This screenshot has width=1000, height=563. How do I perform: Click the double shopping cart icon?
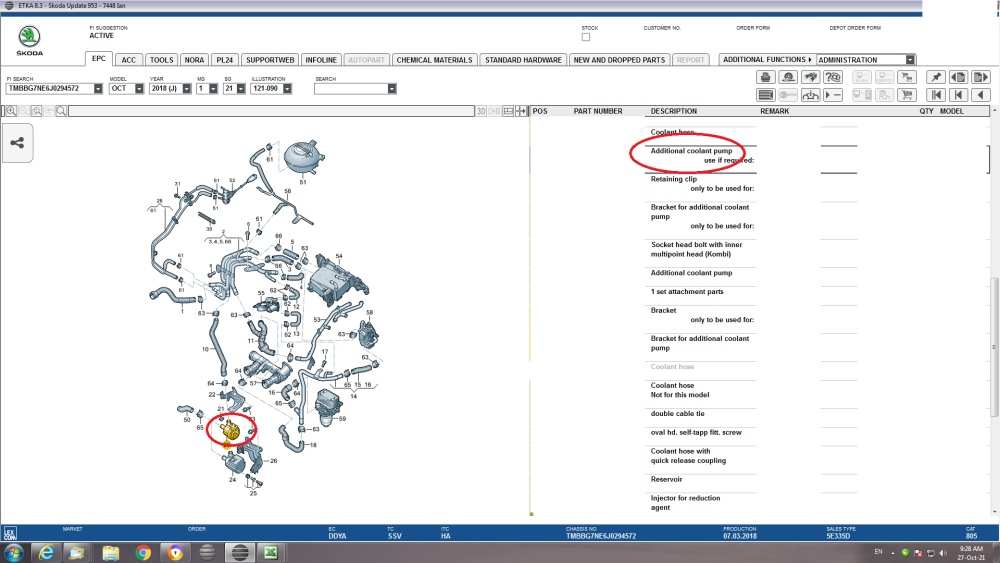pos(906,77)
